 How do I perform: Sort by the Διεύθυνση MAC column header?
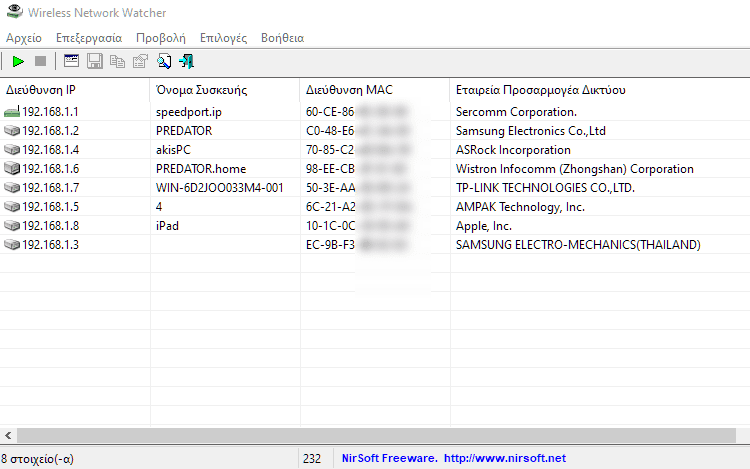click(375, 90)
